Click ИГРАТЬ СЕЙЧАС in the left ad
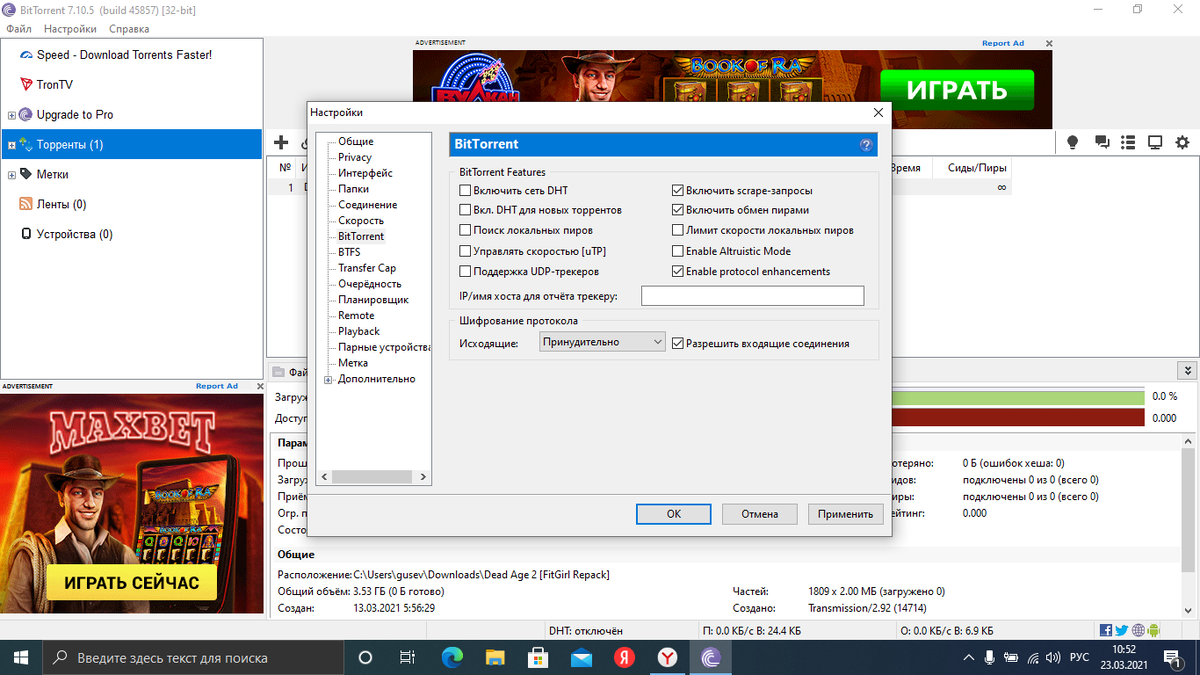This screenshot has width=1200, height=675. [x=132, y=582]
